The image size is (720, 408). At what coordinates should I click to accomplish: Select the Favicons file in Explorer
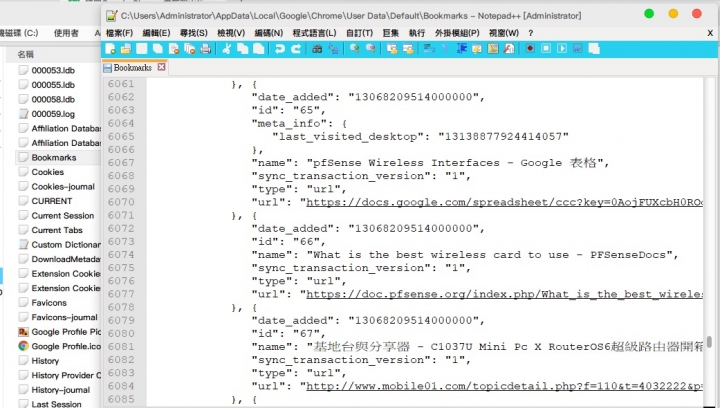[x=49, y=303]
